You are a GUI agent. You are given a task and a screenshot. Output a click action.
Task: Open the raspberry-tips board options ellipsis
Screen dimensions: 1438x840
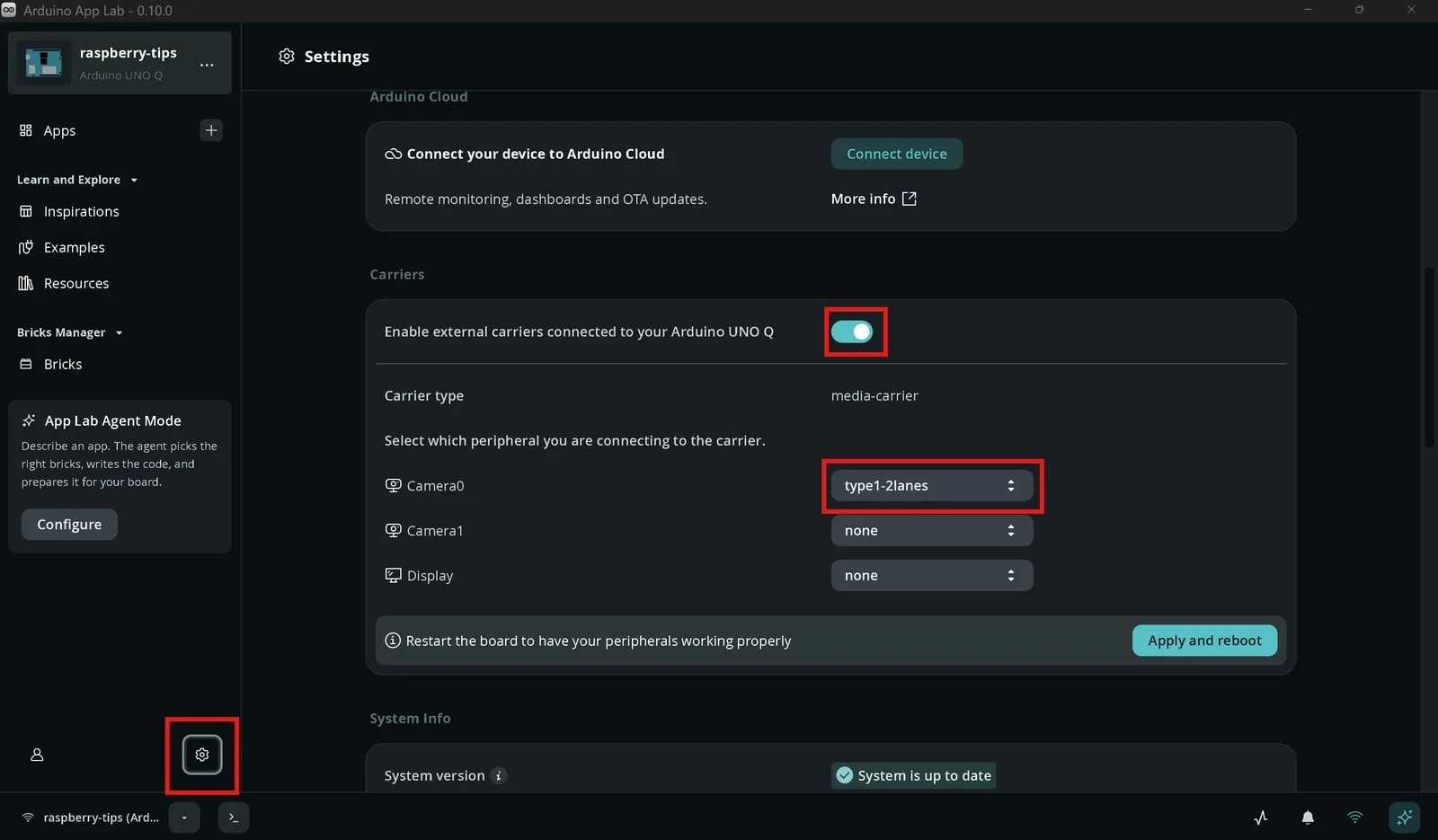pos(207,65)
